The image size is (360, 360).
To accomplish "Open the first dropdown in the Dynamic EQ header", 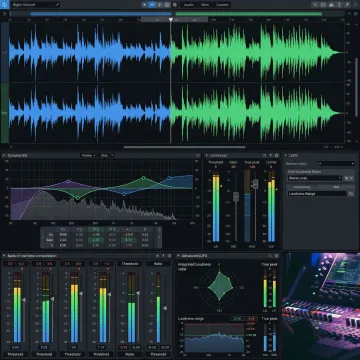I will click(89, 155).
